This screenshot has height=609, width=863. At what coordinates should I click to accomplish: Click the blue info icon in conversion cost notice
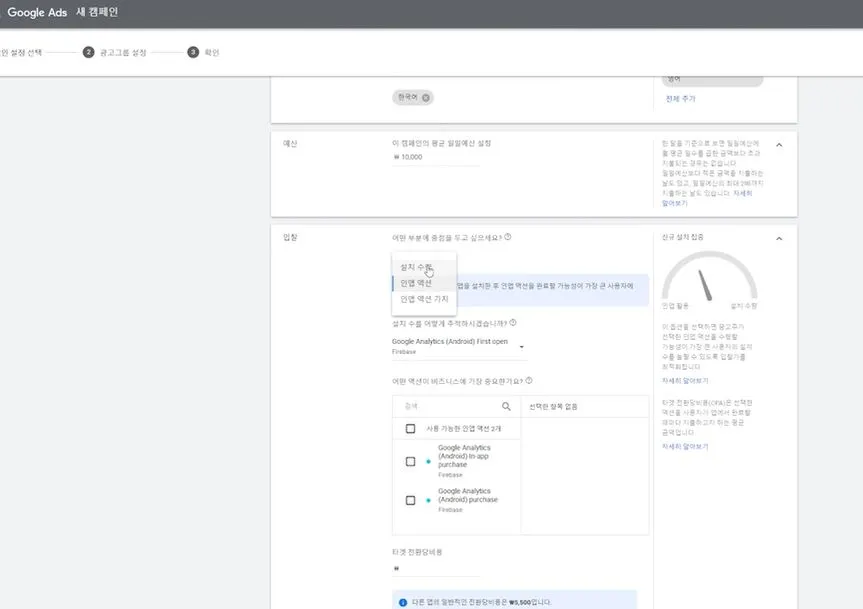pyautogui.click(x=403, y=602)
